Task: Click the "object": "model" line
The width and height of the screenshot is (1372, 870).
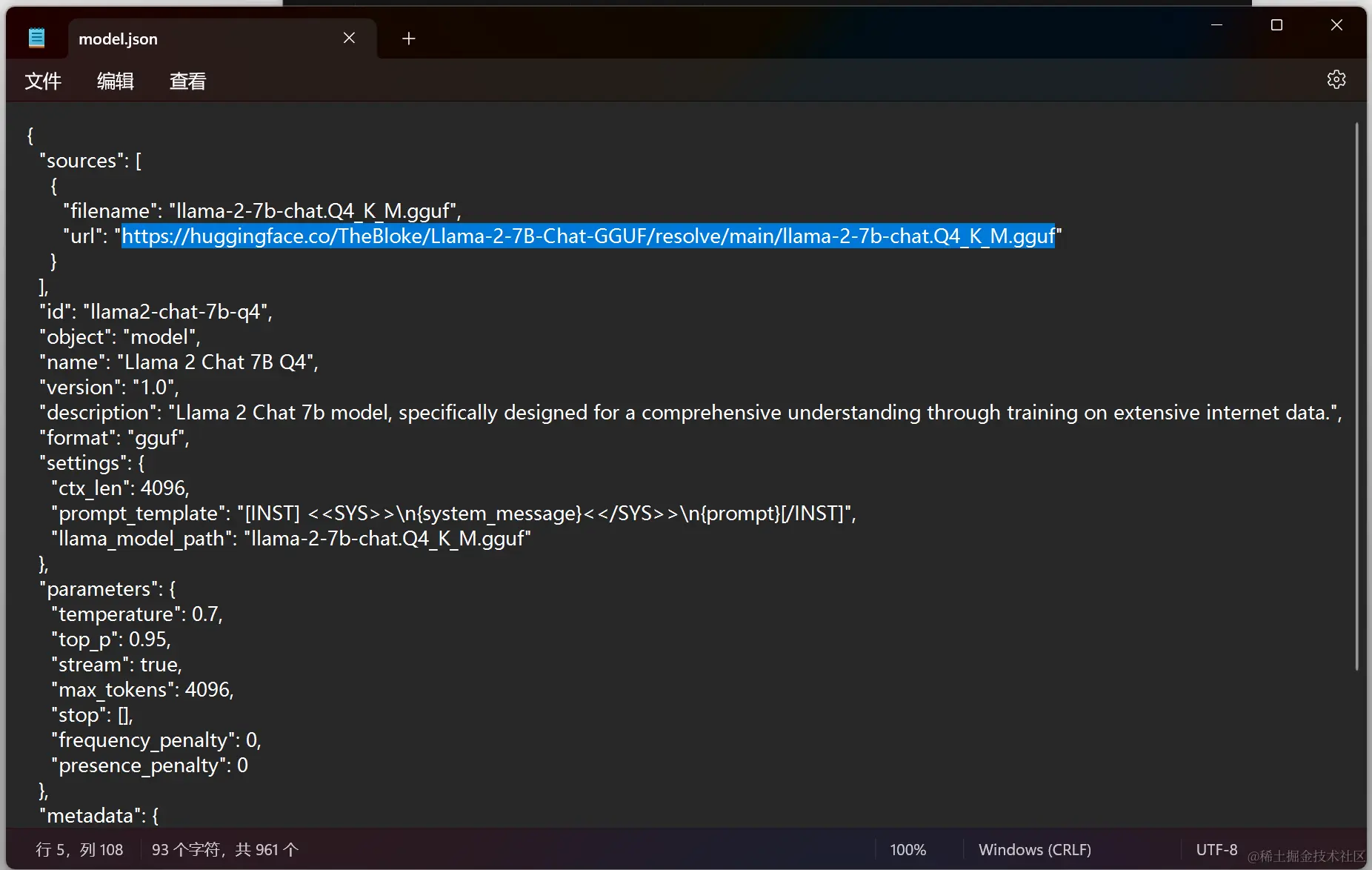Action: 120,337
